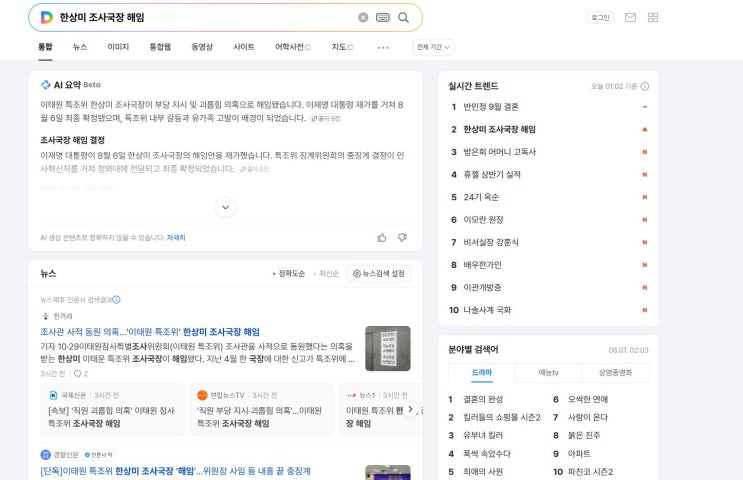The height and width of the screenshot is (480, 743).
Task: Select the 통합 tab
Action: [x=45, y=47]
